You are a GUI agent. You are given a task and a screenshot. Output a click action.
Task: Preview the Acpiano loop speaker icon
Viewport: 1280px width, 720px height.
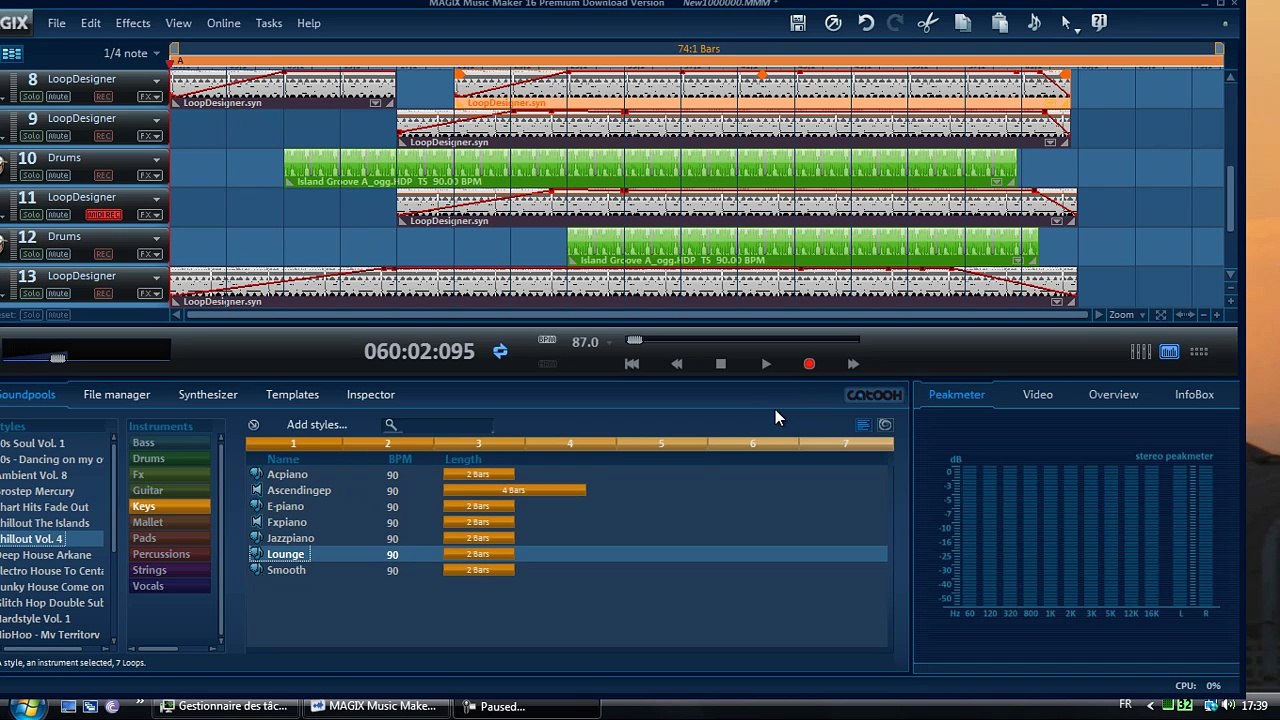click(256, 474)
